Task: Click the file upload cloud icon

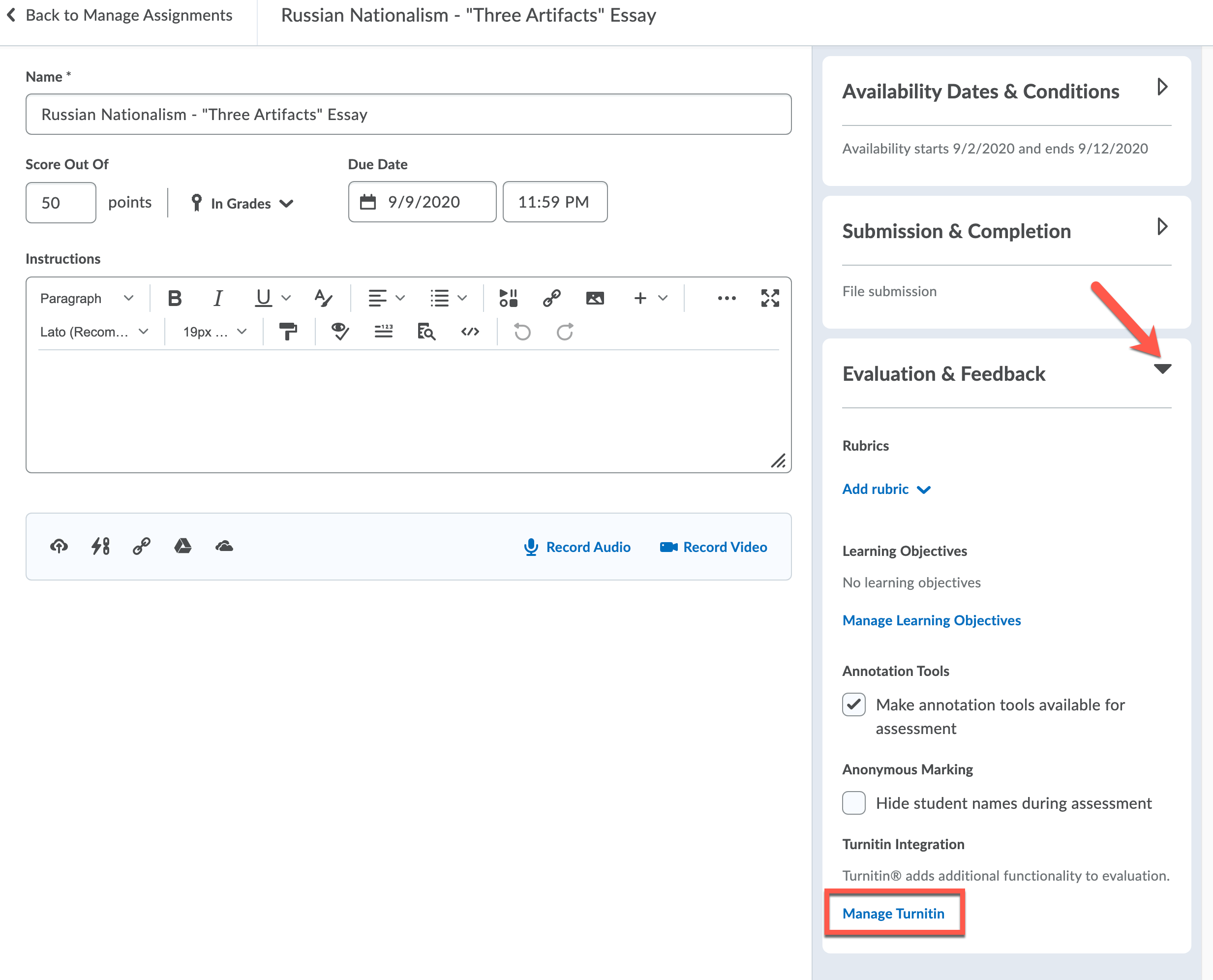Action: point(59,547)
